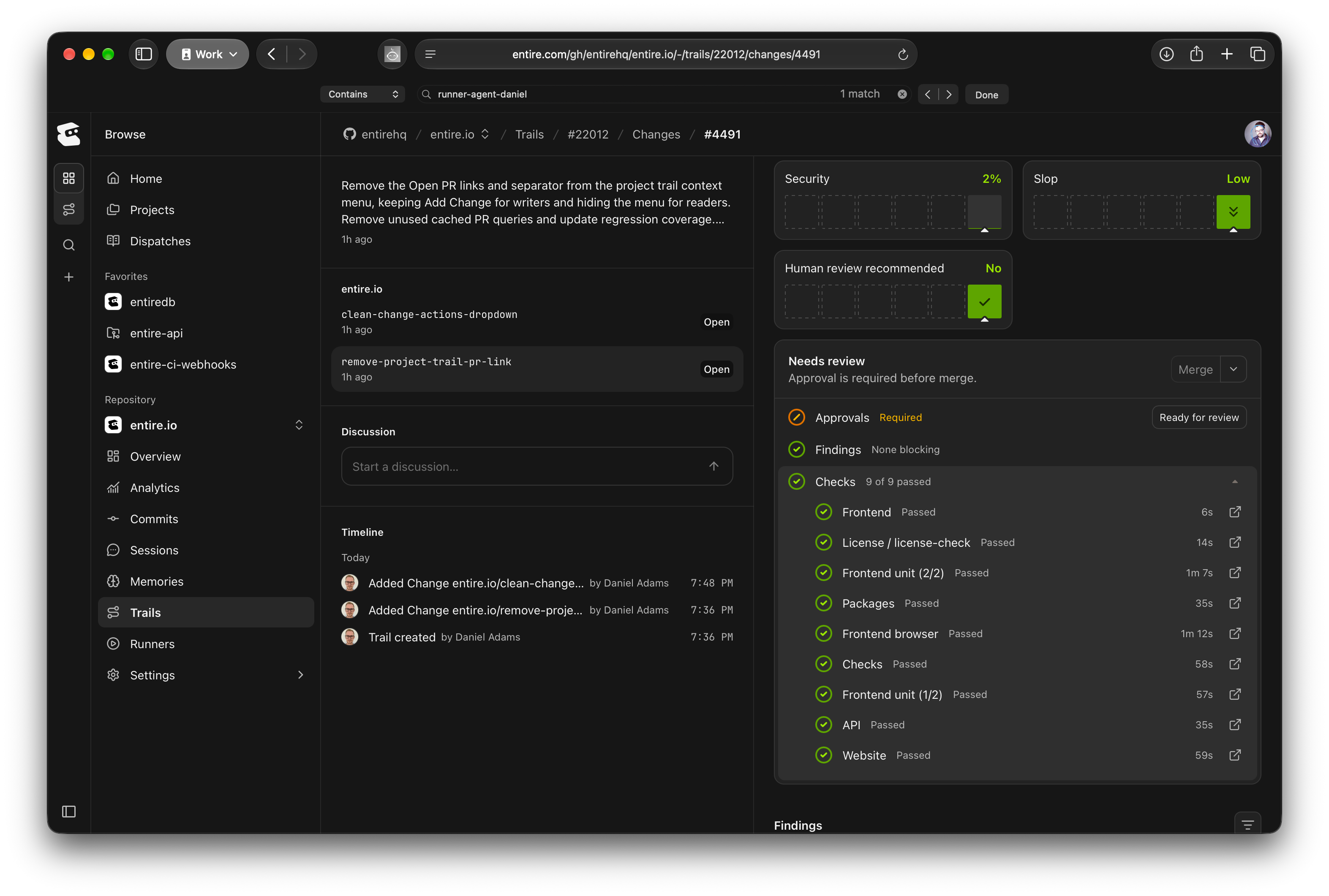The image size is (1329, 896).
Task: Click the green Slop Low indicator block
Action: (x=1233, y=212)
